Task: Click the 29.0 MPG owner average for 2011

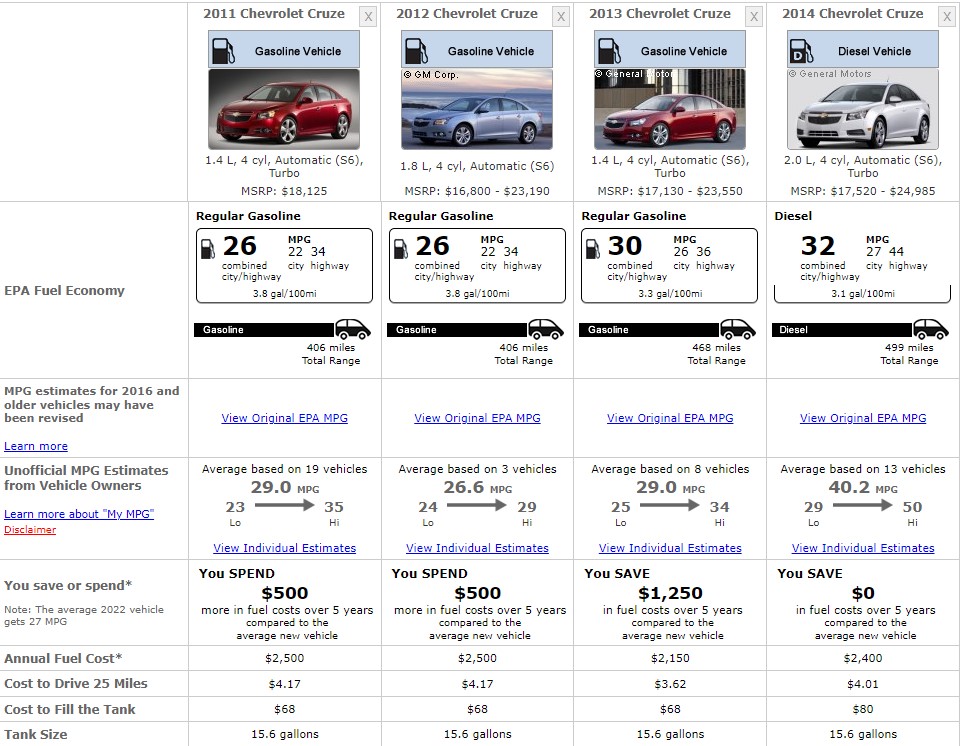Action: click(285, 488)
